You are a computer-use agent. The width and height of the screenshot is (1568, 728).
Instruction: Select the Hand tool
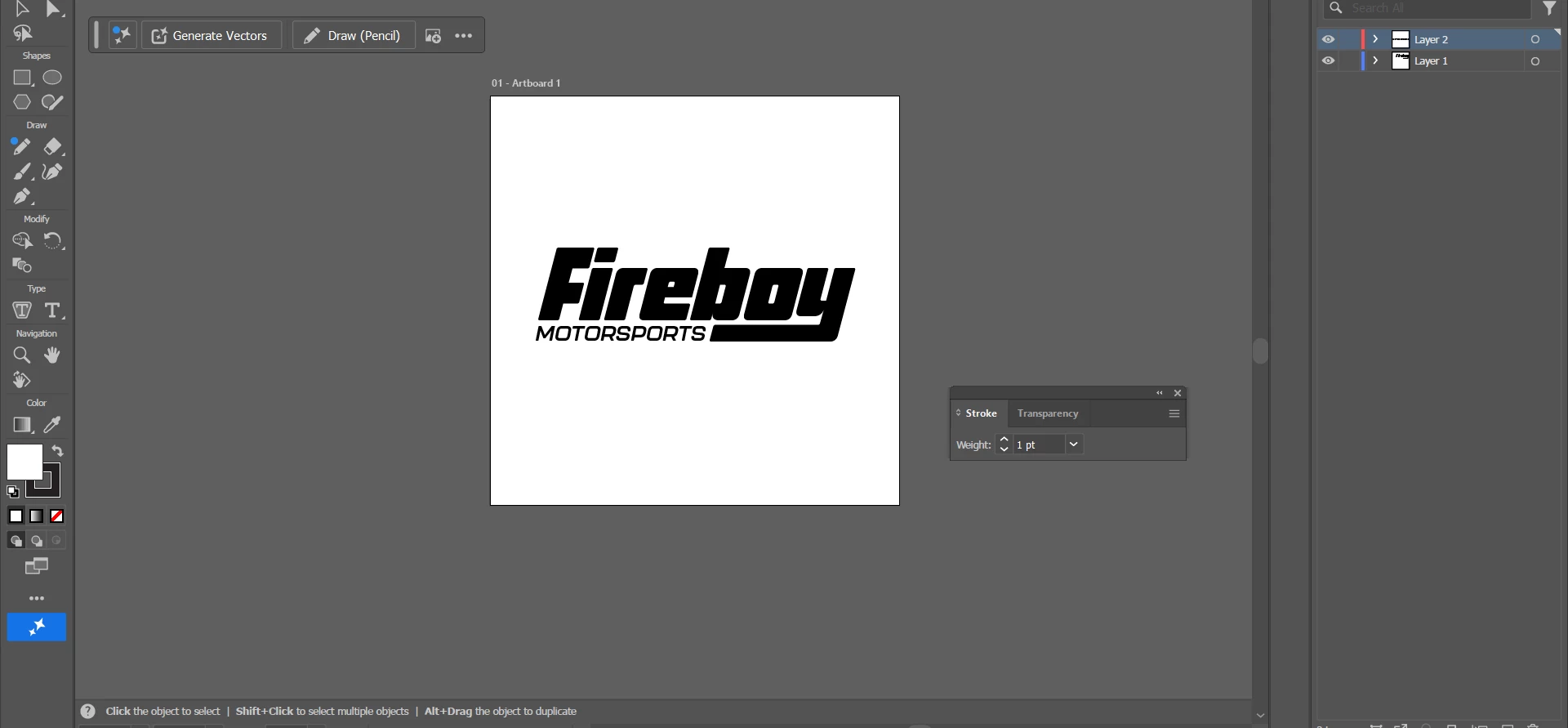coord(52,355)
